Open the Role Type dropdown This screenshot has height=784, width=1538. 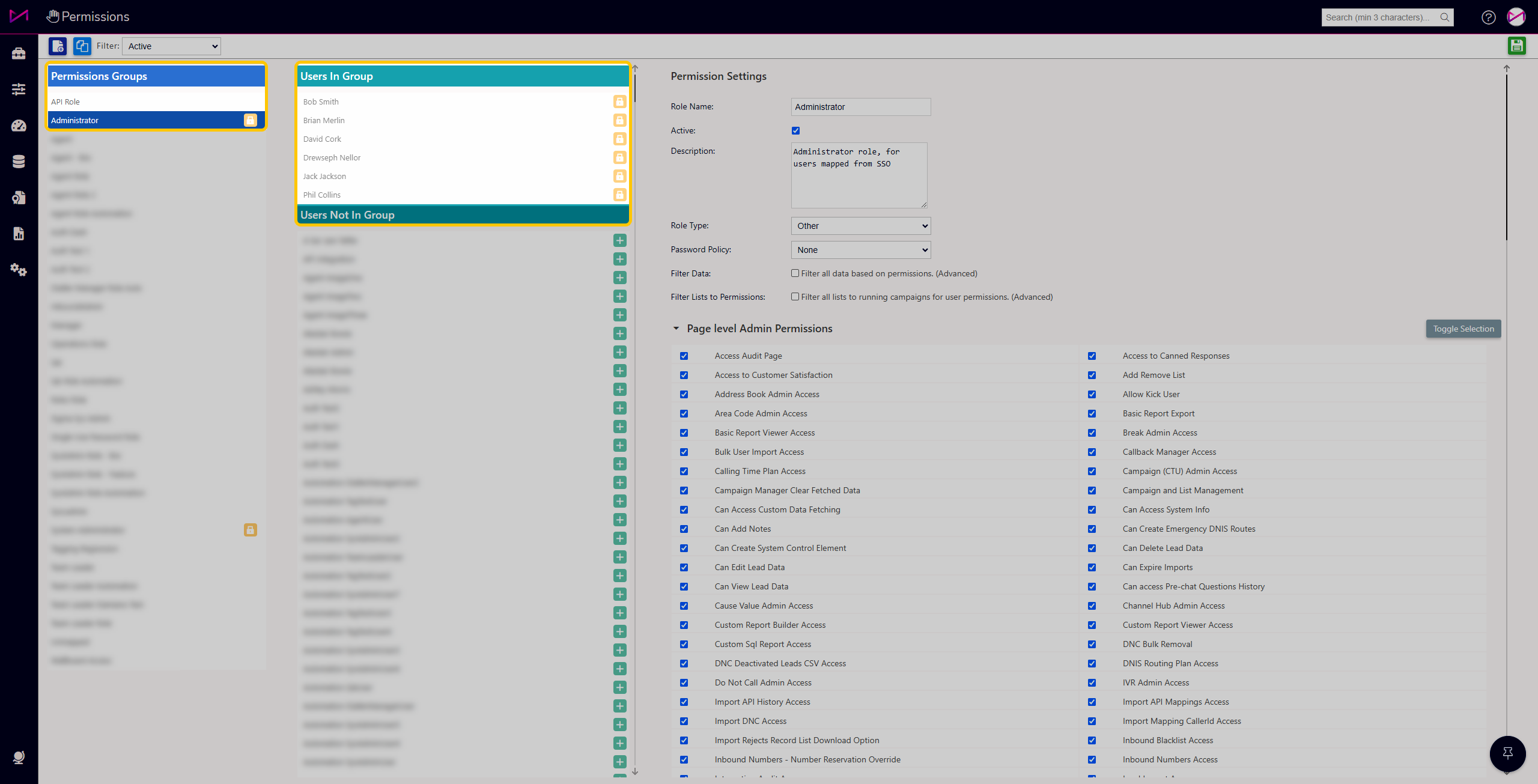click(x=861, y=226)
